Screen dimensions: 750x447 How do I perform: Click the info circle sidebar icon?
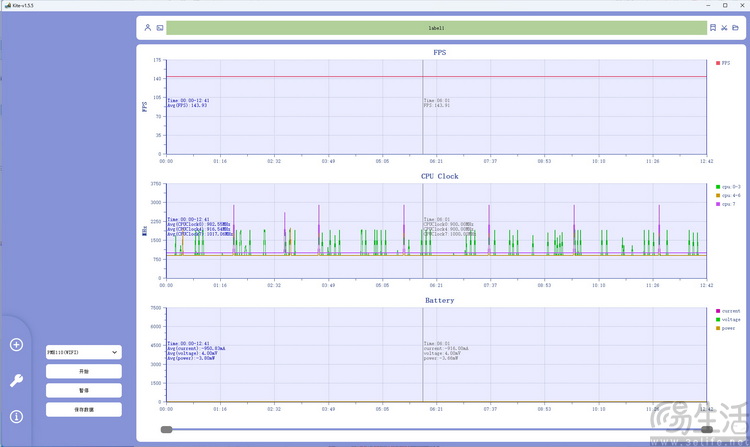point(16,416)
